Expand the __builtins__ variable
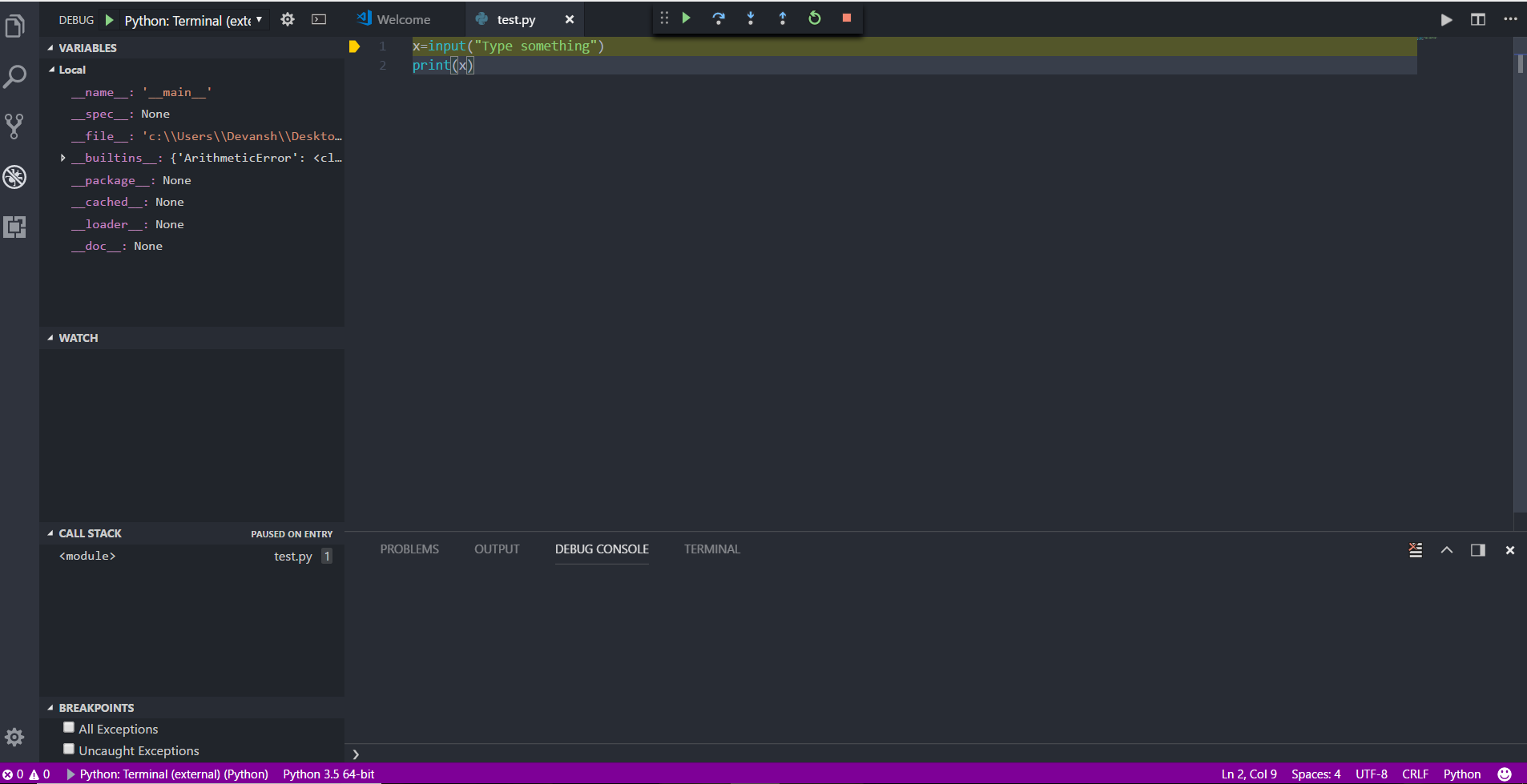 pos(63,157)
